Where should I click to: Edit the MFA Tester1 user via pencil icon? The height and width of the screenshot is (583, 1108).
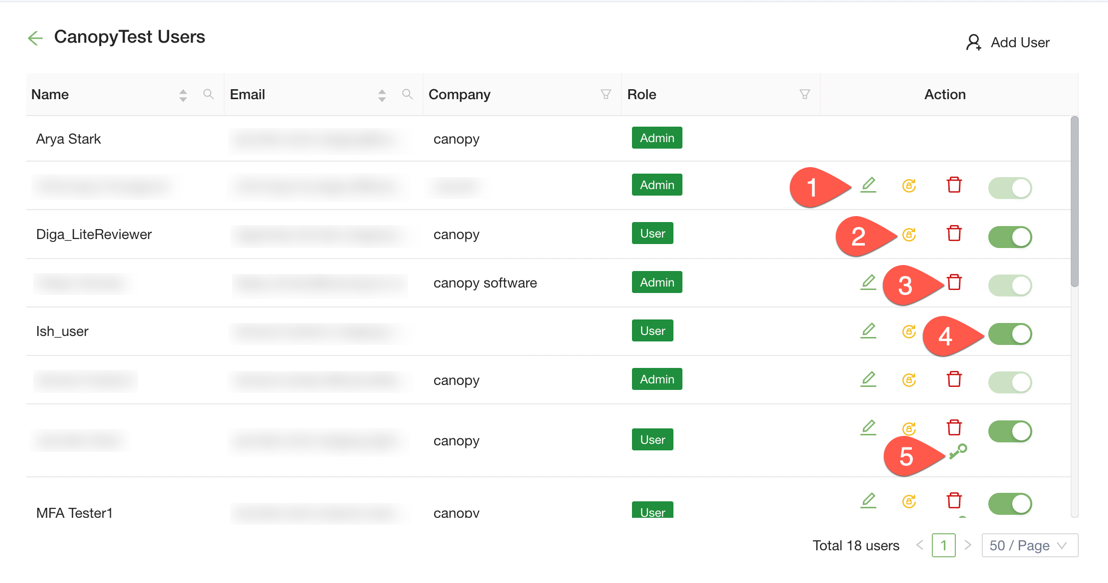point(868,500)
